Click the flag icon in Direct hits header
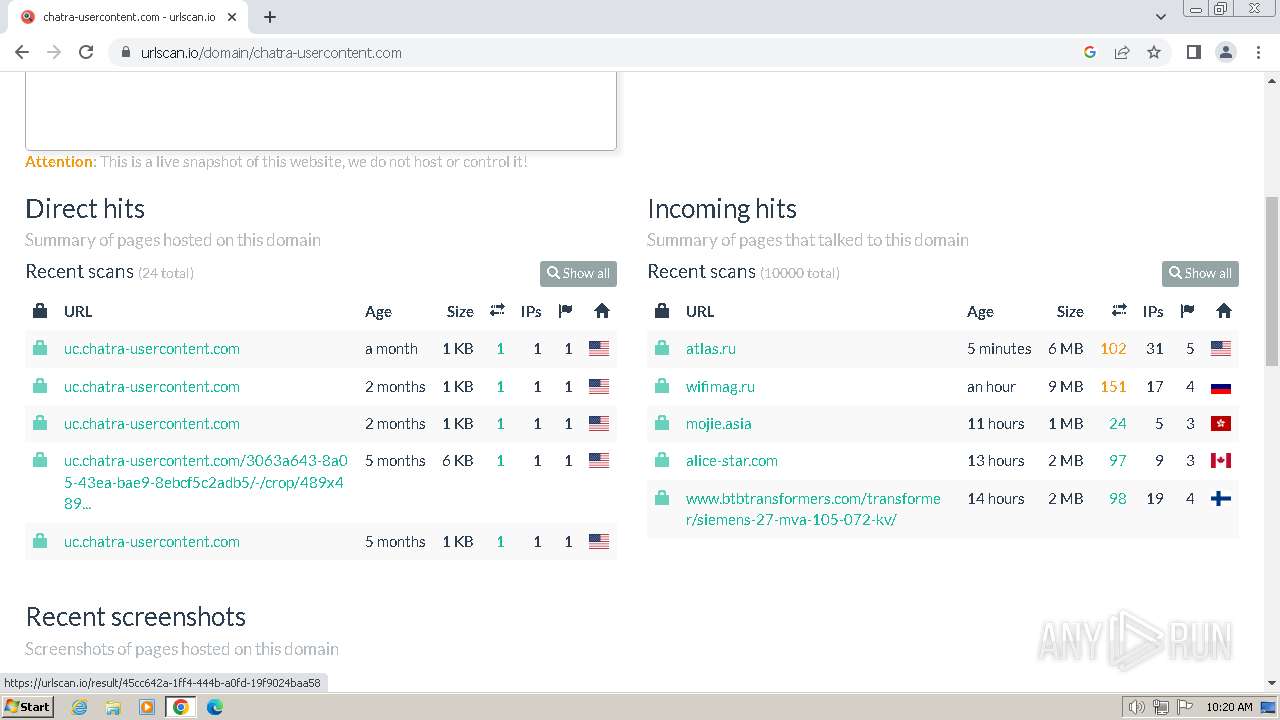1280x720 pixels. click(565, 311)
